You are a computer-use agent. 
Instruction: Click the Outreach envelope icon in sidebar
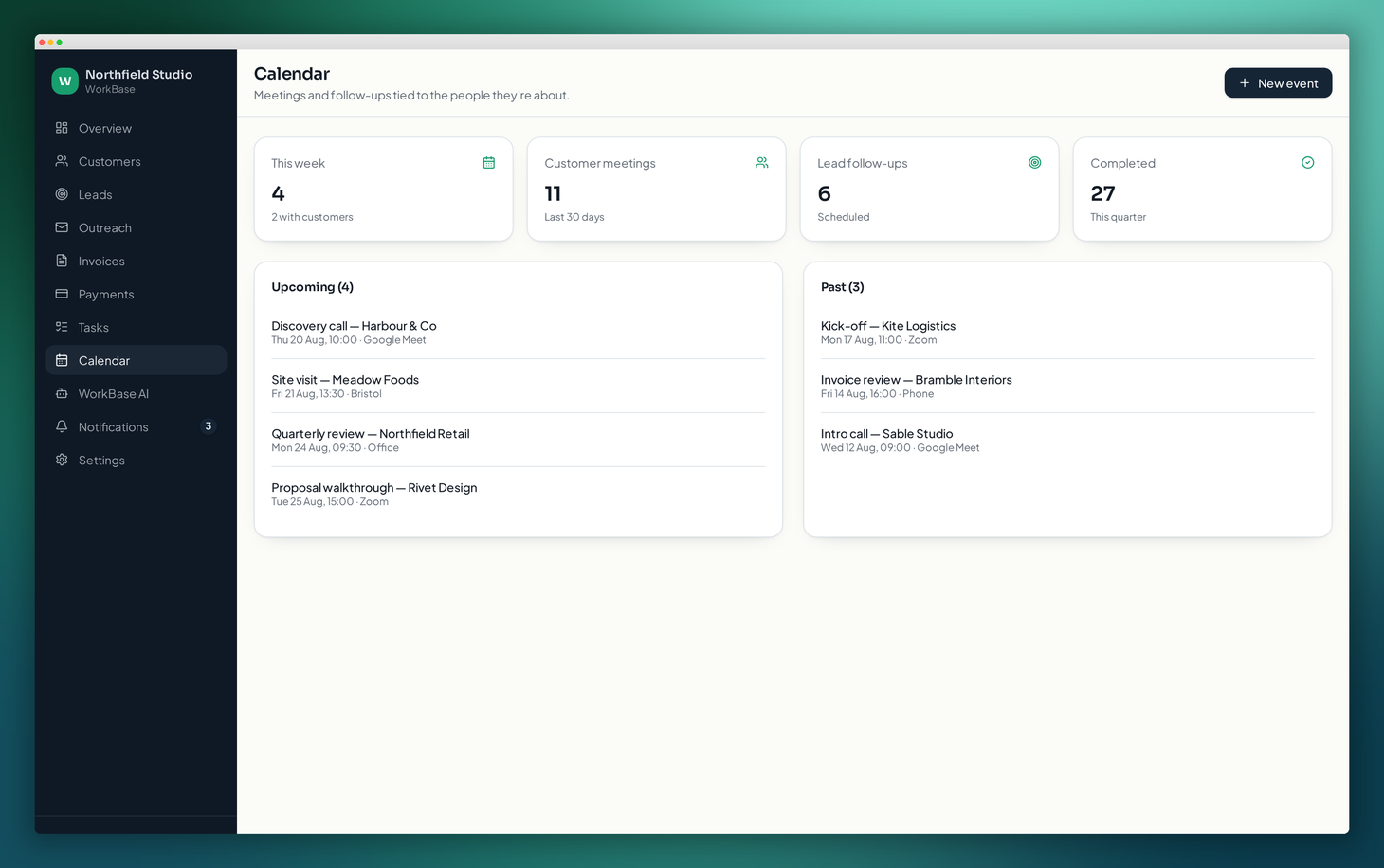pyautogui.click(x=62, y=227)
